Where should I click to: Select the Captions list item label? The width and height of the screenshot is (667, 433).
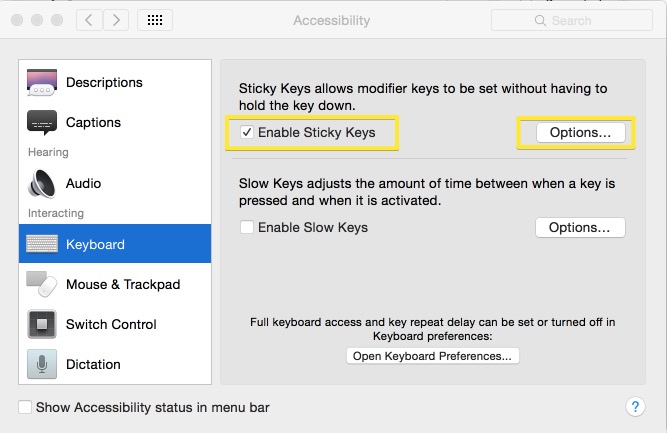pos(94,122)
